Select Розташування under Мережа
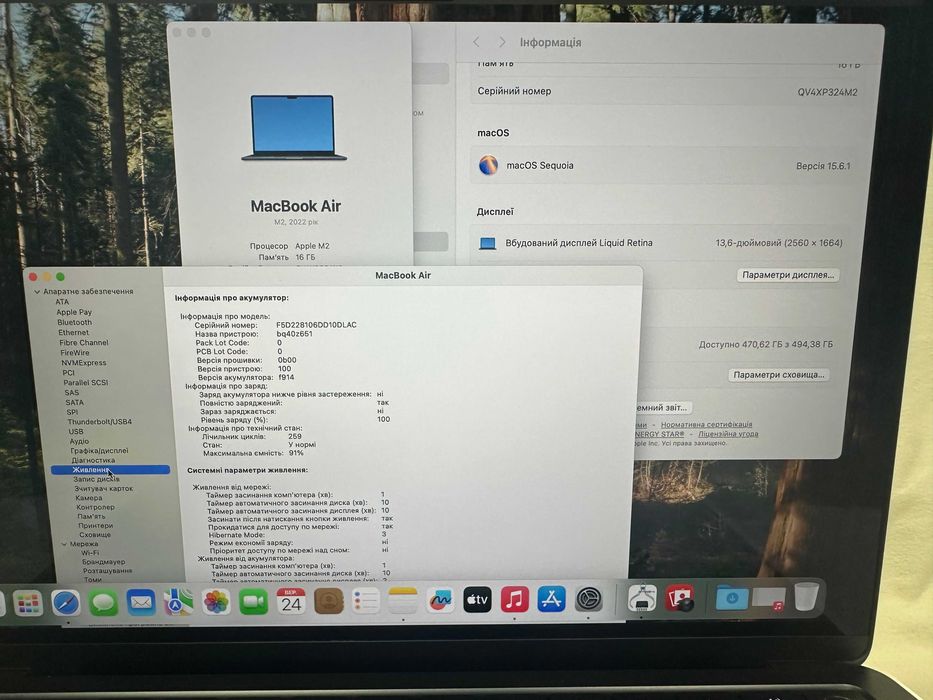The image size is (933, 700). (107, 570)
